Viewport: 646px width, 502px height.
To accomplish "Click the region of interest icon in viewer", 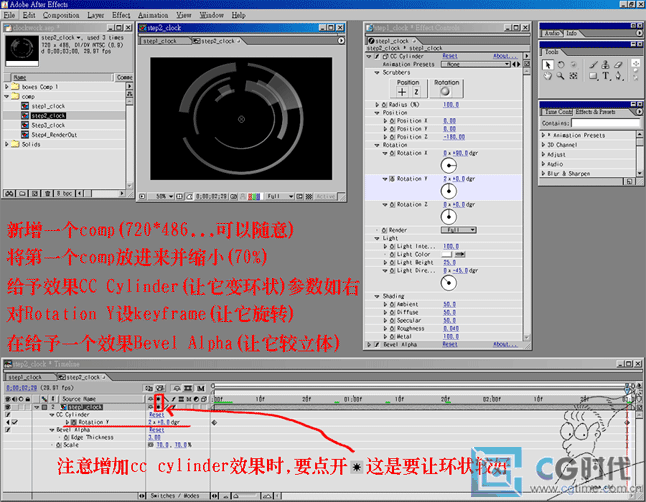I will (x=300, y=197).
